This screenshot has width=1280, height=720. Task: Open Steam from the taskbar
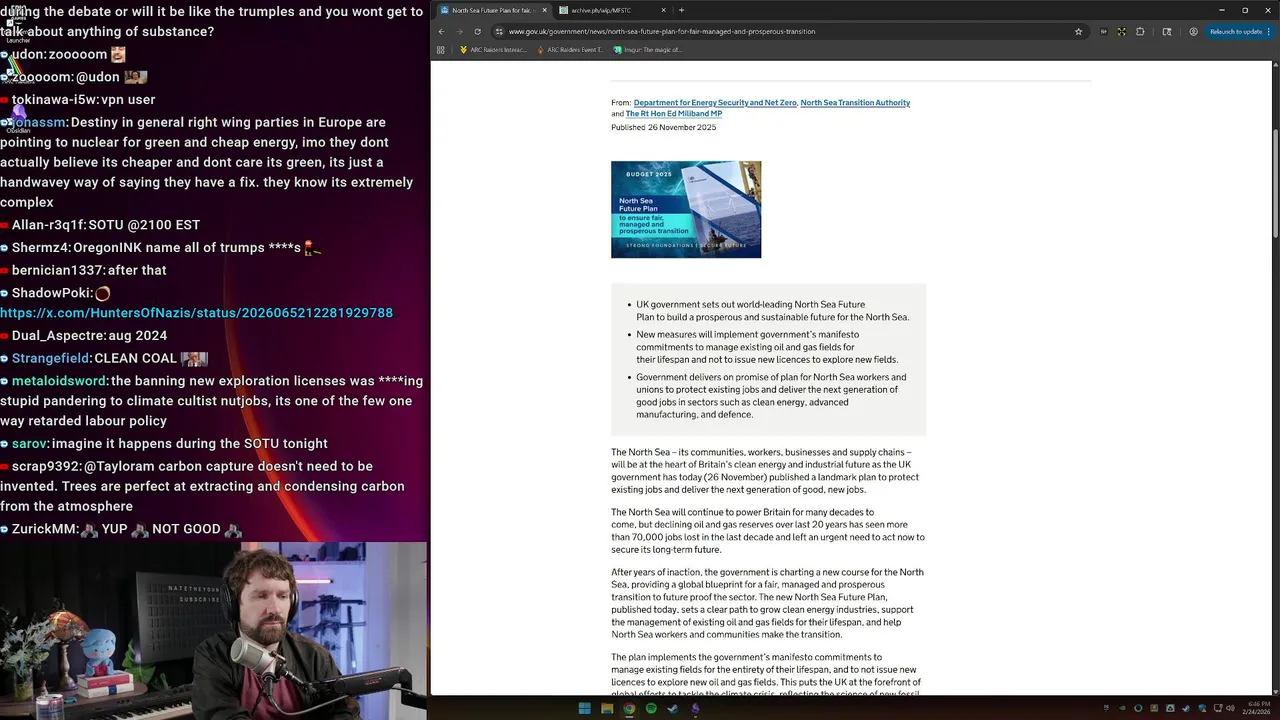673,708
